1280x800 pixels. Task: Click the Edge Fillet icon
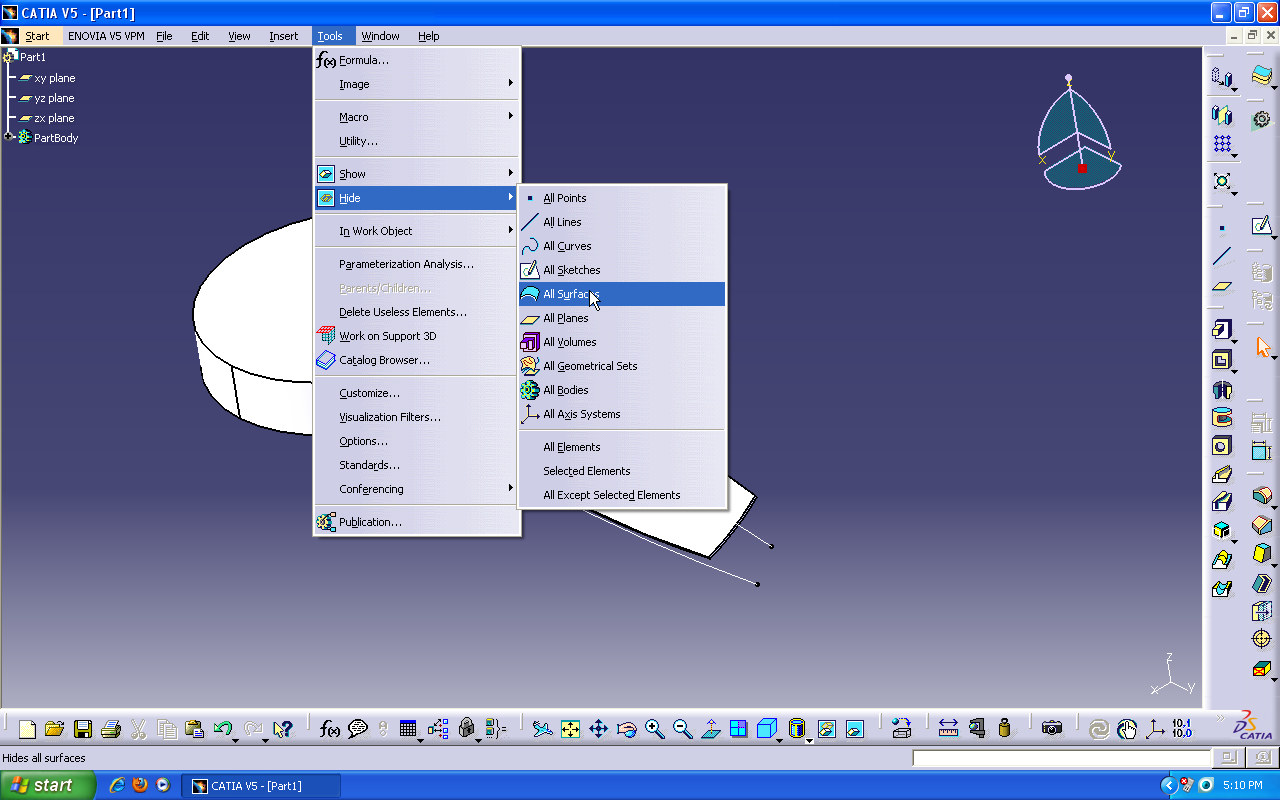tap(1262, 496)
